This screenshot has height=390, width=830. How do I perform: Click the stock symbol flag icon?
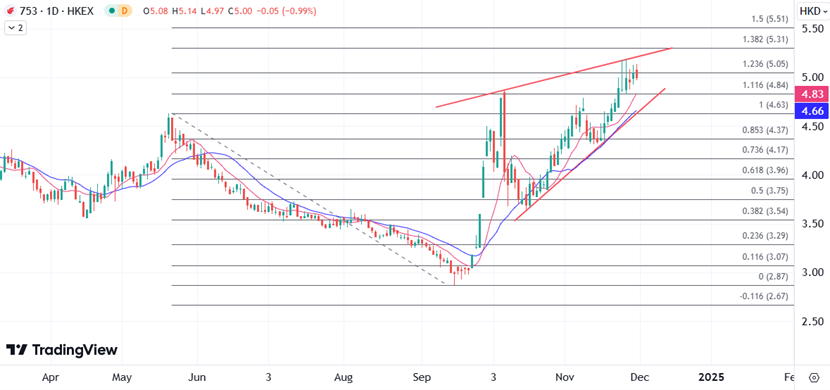click(x=10, y=11)
